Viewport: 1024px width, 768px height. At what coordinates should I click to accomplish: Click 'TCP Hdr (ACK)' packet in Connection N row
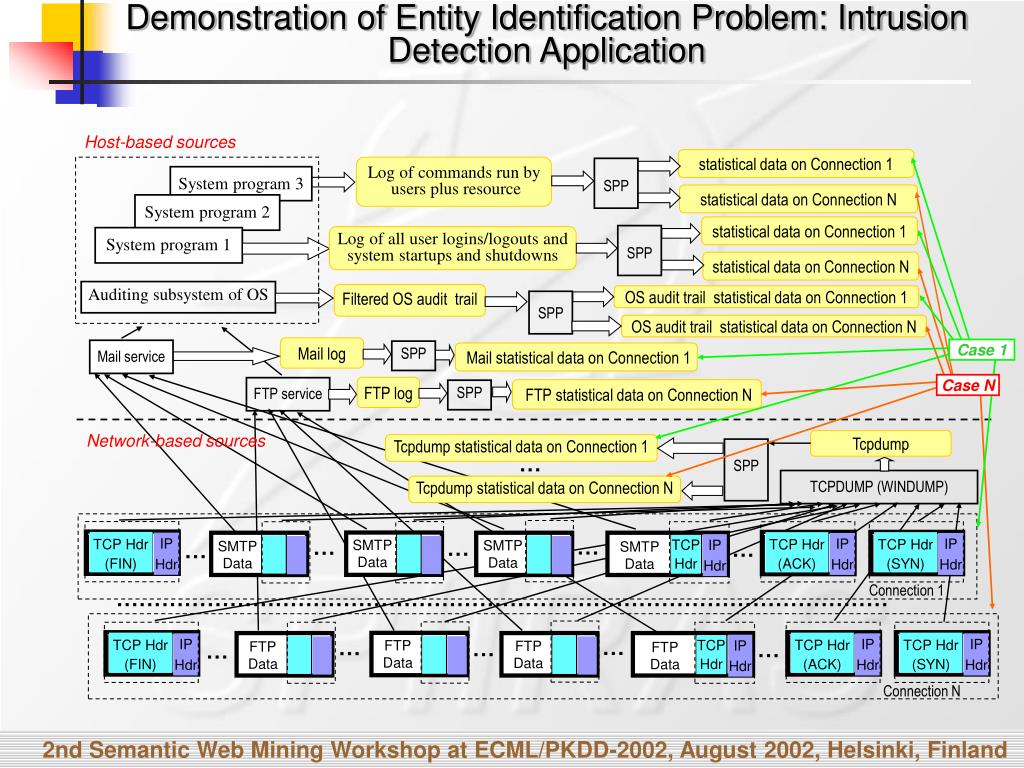[834, 654]
